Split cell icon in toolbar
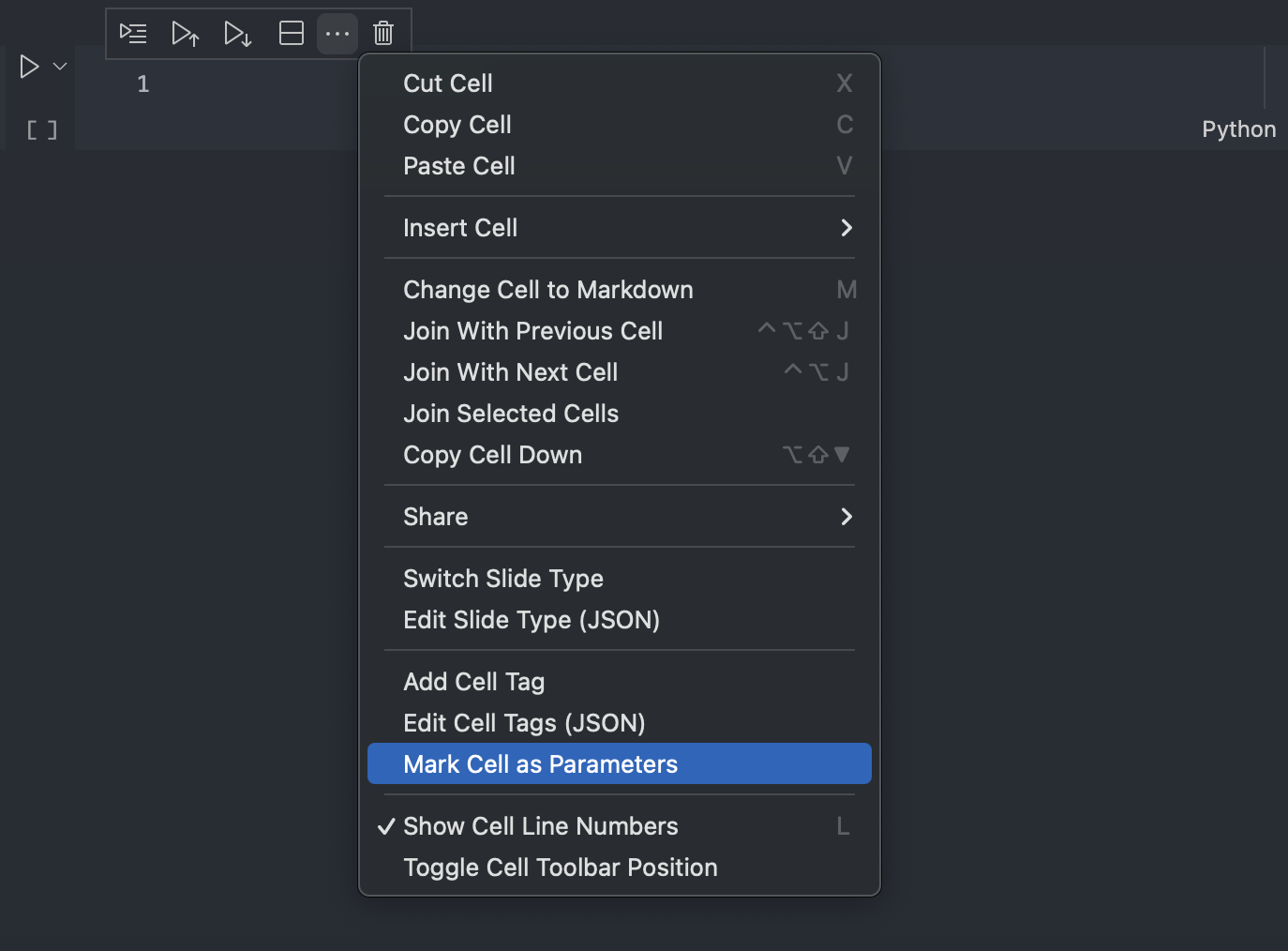 coord(292,34)
